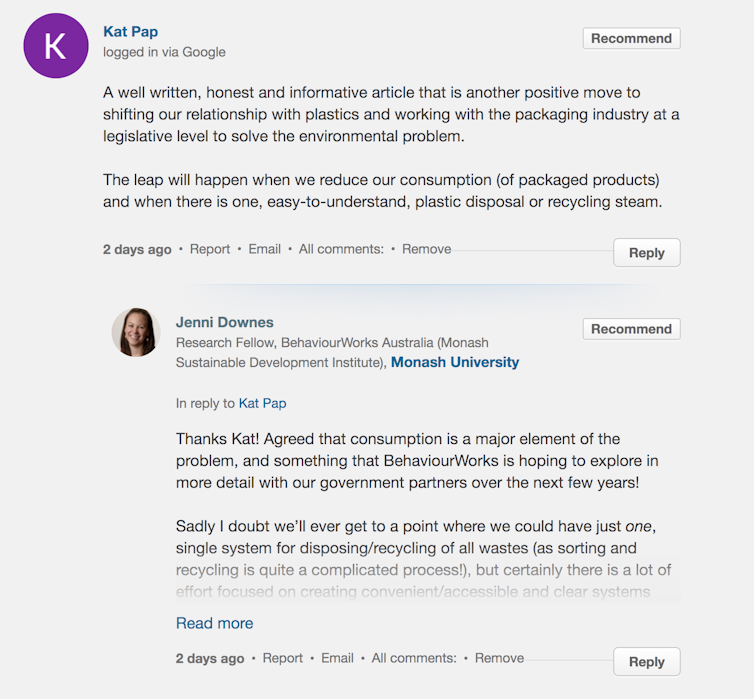Screen dimensions: 754x699
Task: Report Jenni Downes' reply
Action: coord(283,658)
